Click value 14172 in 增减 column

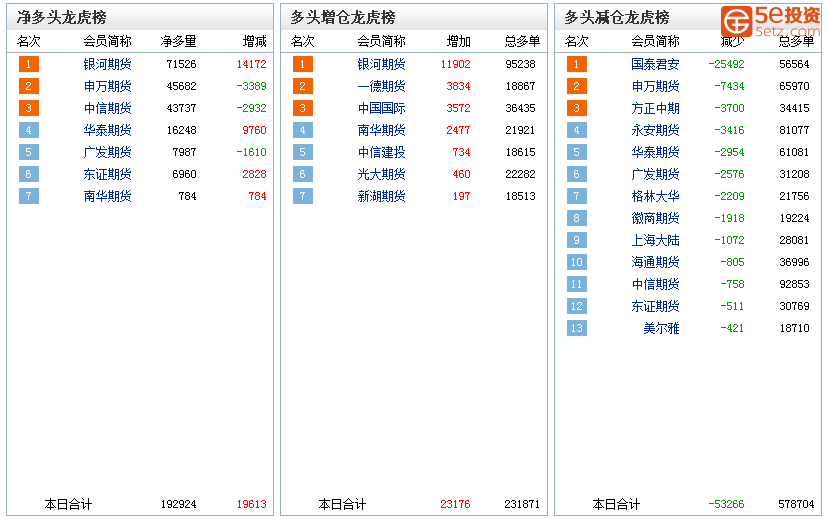point(251,64)
